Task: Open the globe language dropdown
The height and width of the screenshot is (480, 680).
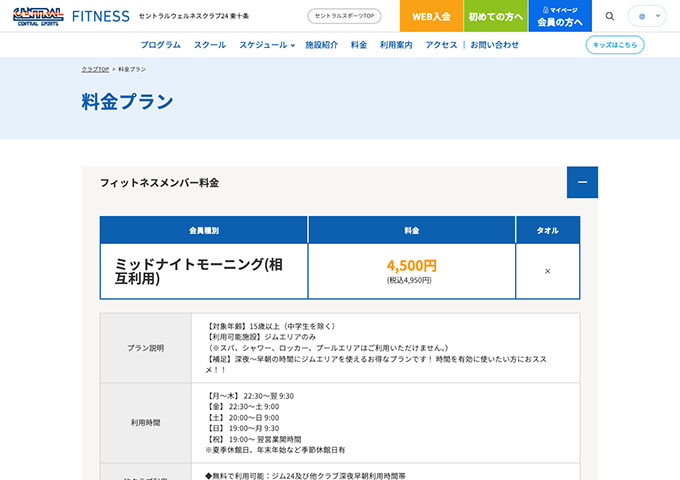Action: (647, 16)
